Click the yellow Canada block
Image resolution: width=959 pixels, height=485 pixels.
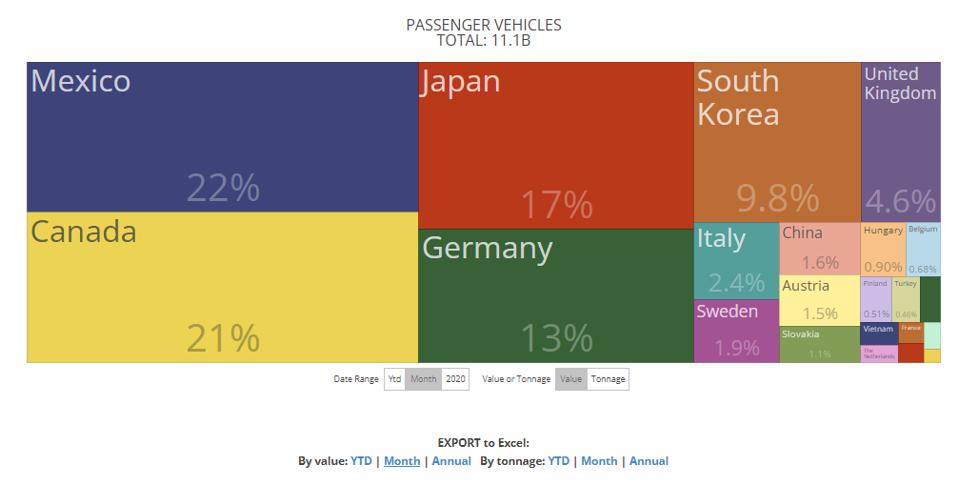(222, 287)
